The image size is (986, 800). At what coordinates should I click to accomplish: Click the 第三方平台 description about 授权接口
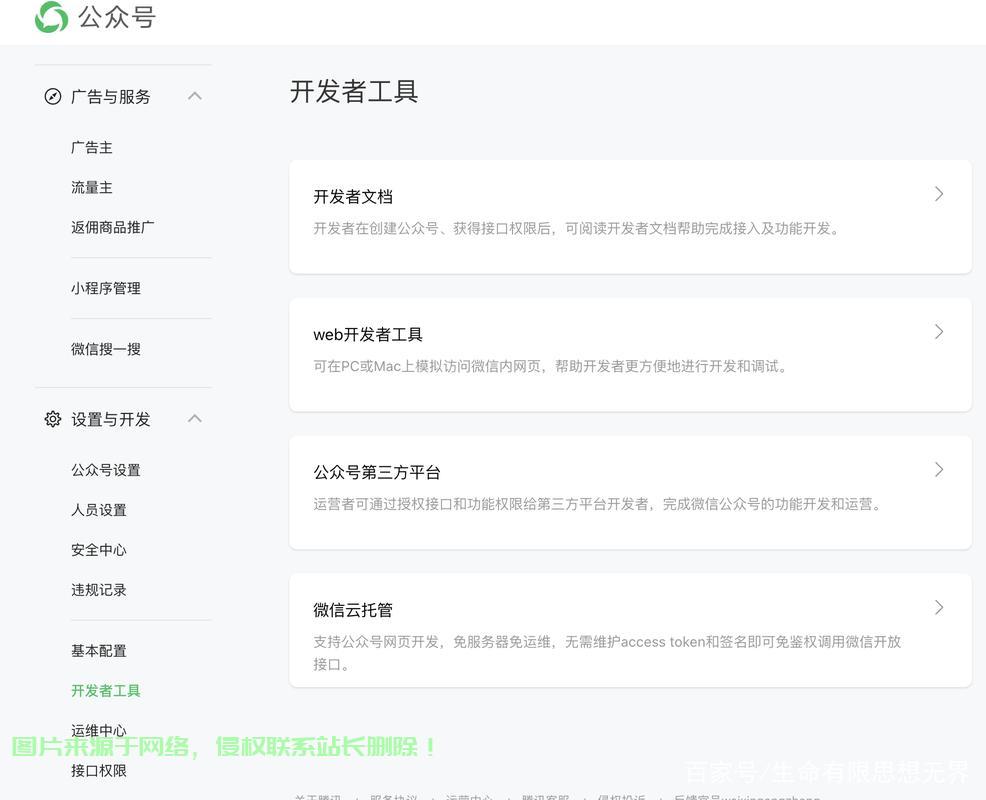(597, 504)
